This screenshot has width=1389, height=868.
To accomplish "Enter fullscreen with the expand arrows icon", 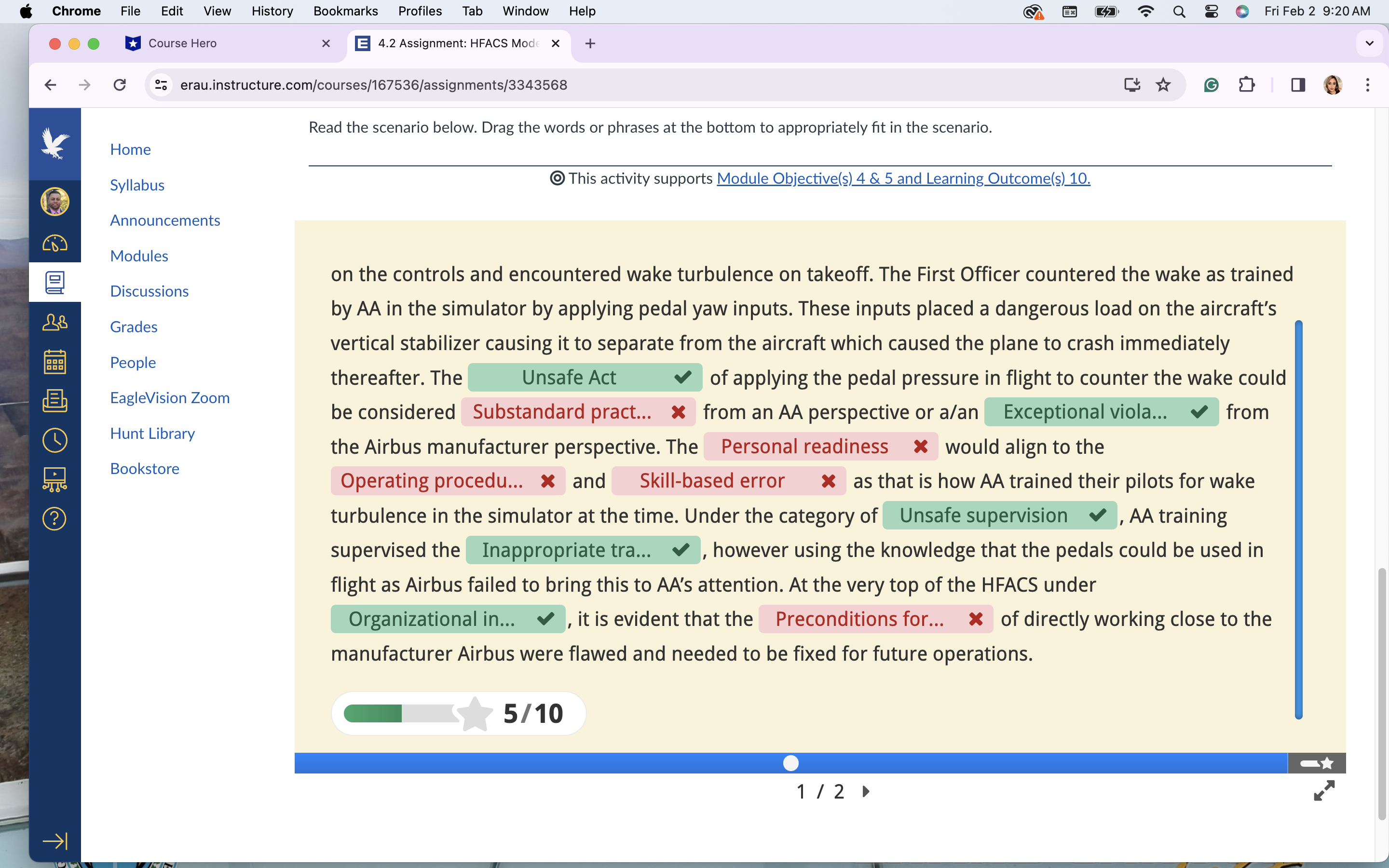I will tap(1323, 791).
